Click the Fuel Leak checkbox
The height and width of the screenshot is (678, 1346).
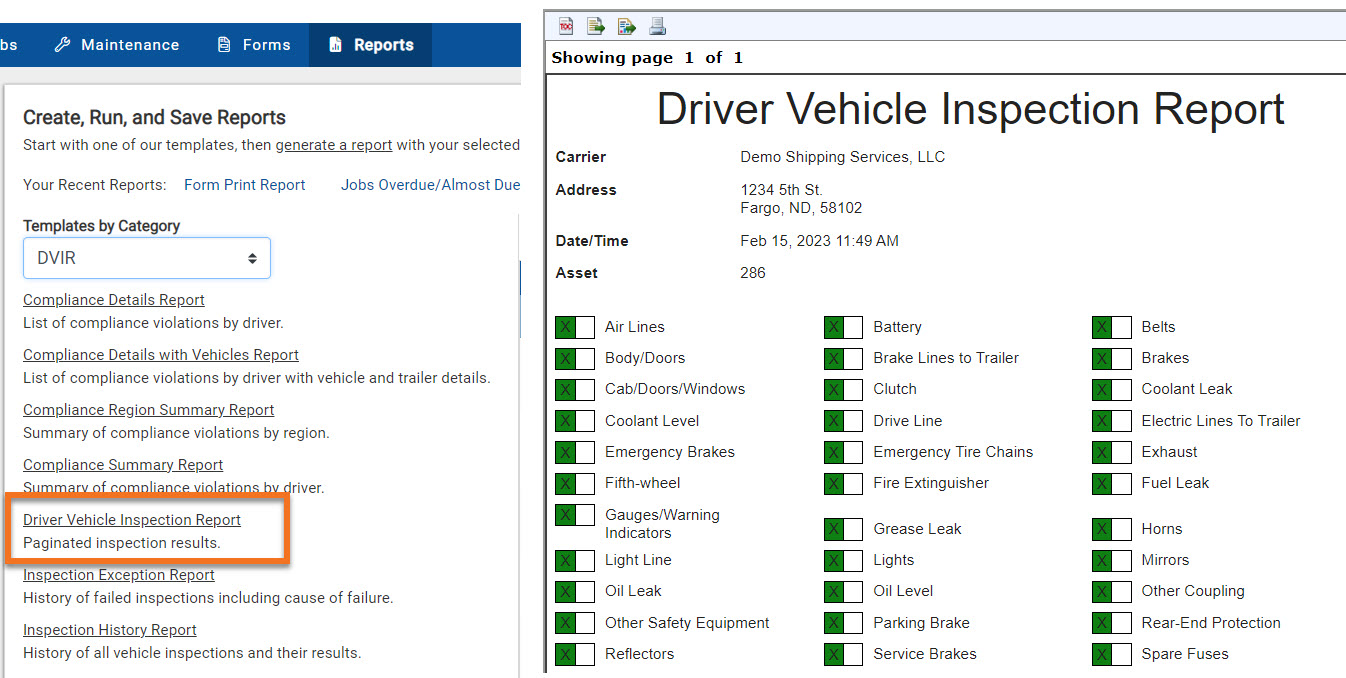tap(1112, 483)
